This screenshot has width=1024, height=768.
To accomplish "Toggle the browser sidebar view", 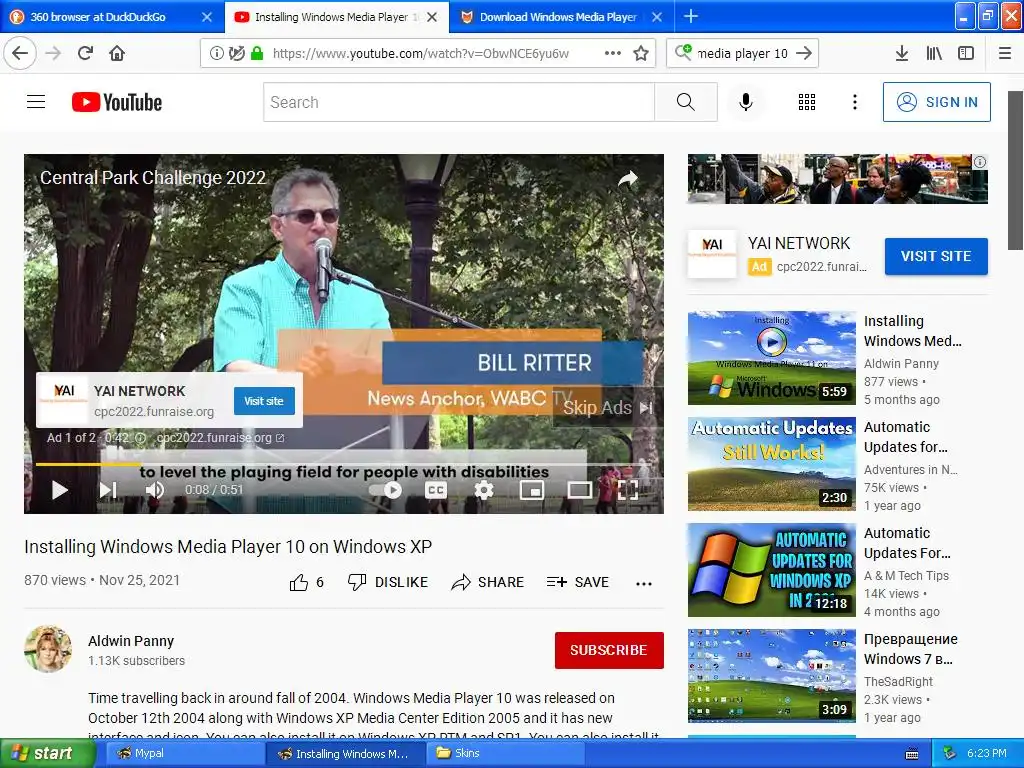I will pyautogui.click(x=966, y=54).
